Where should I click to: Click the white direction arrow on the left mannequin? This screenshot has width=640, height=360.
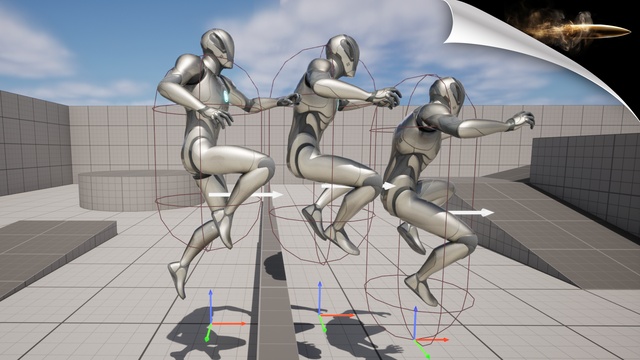(x=246, y=195)
